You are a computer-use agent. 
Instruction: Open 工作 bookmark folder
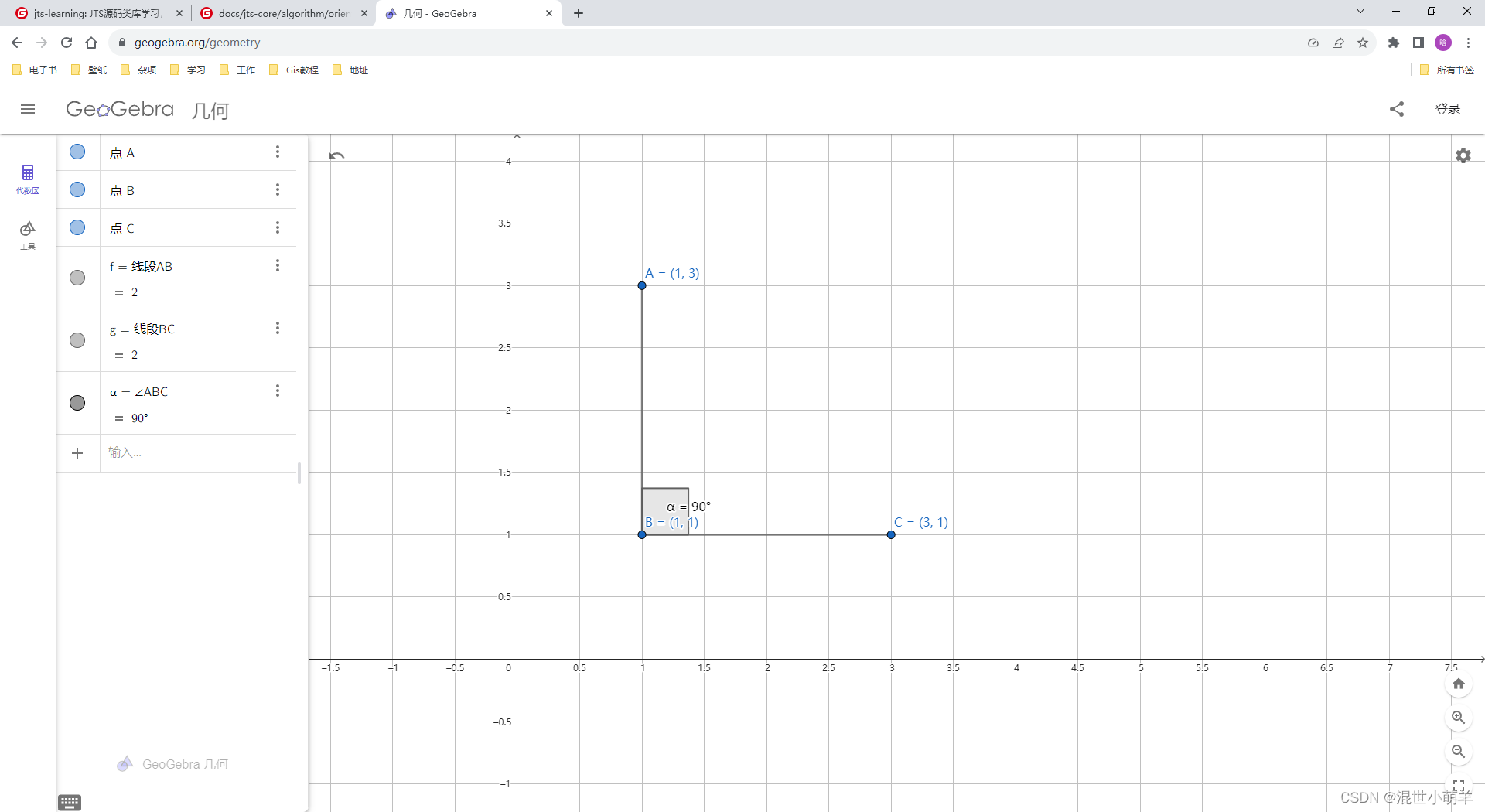click(237, 70)
